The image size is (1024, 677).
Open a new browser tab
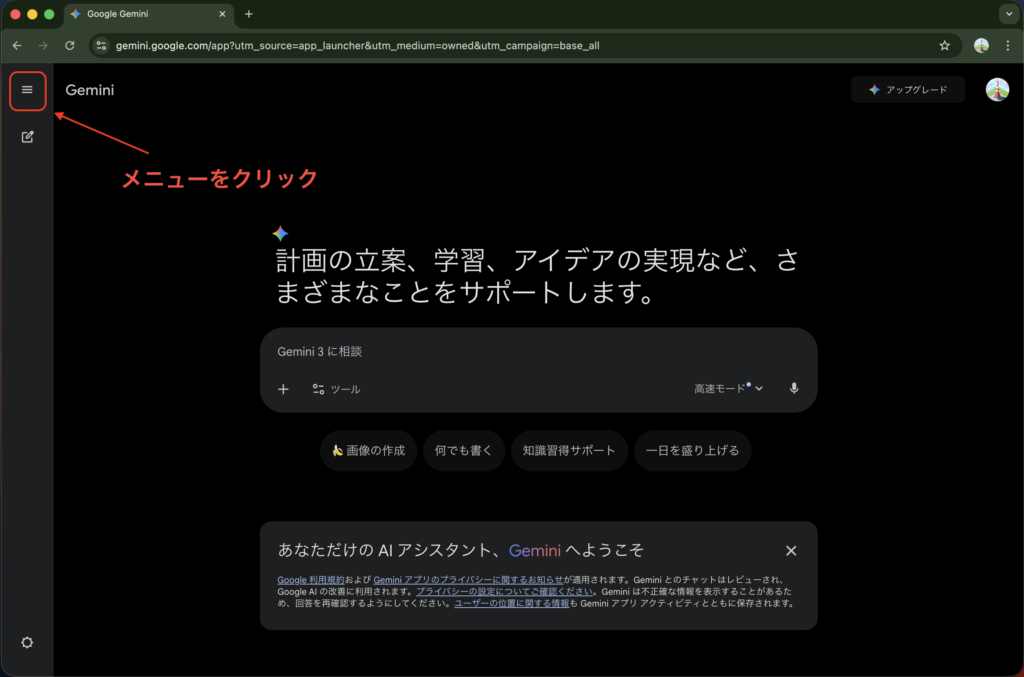click(x=249, y=14)
